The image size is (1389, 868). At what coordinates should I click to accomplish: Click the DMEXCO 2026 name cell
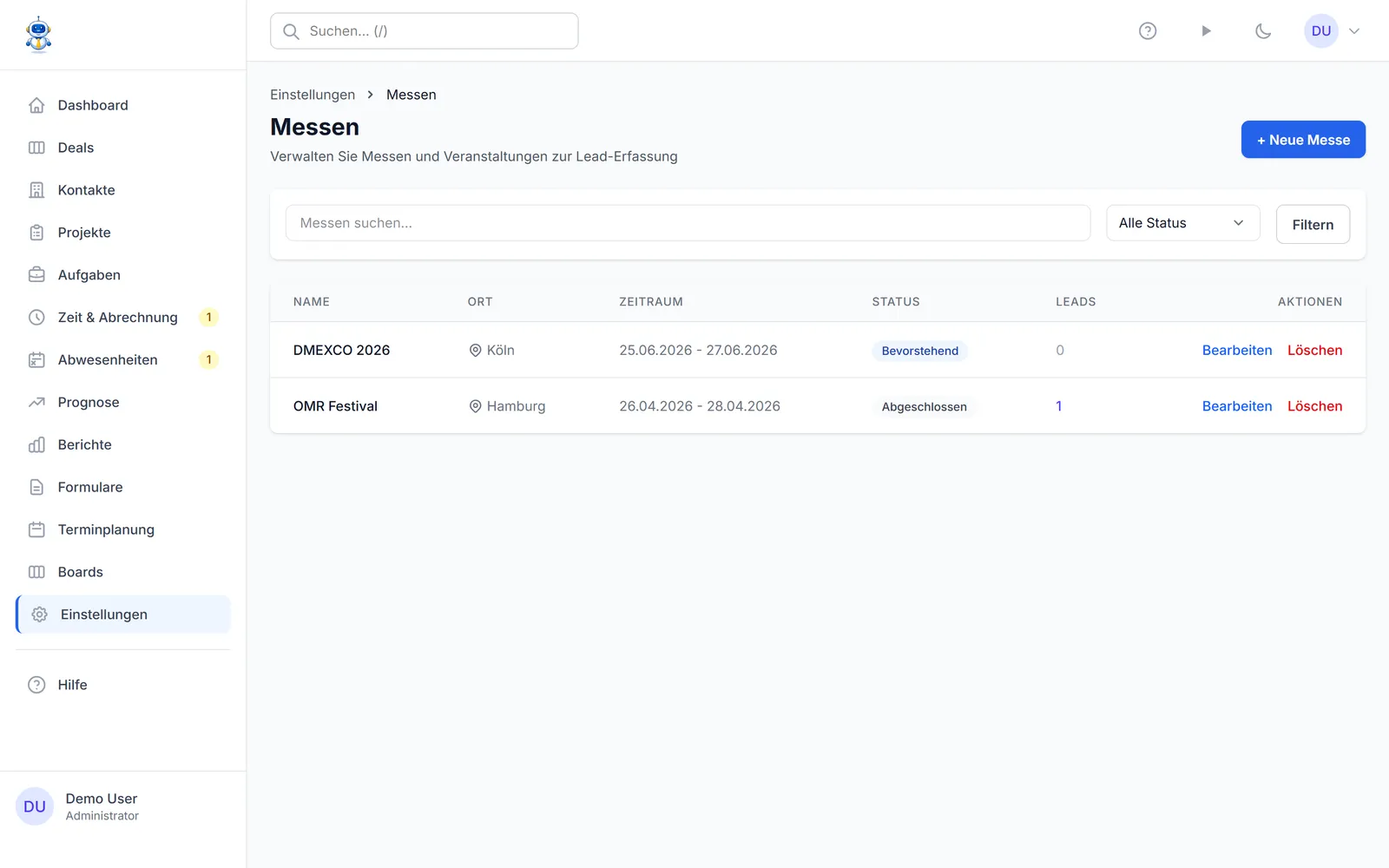point(341,351)
